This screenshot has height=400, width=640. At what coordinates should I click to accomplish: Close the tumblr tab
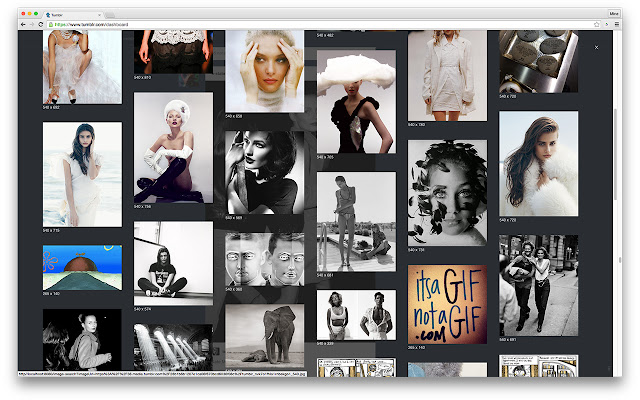[99, 15]
